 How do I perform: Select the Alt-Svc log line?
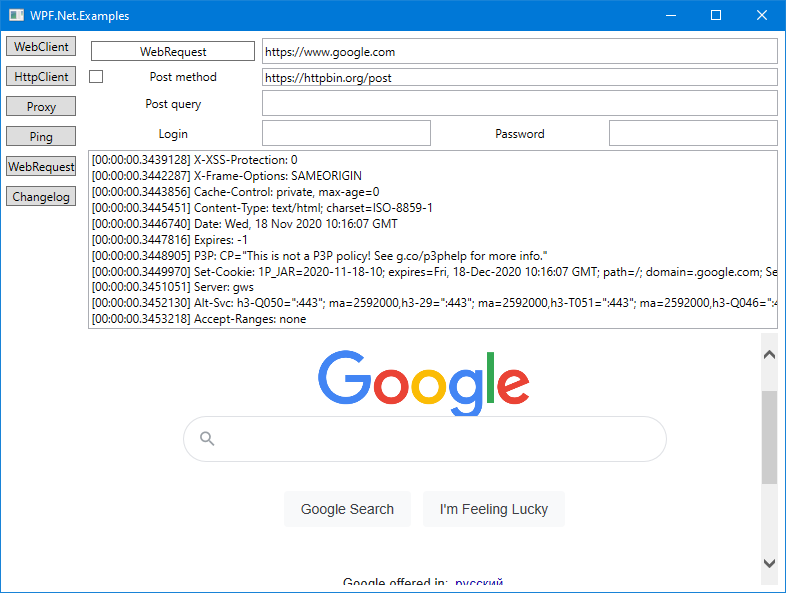[433, 303]
